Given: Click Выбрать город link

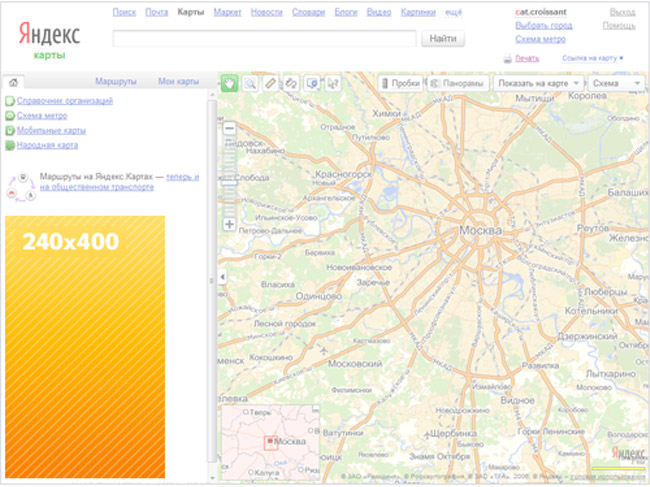Looking at the screenshot, I should [544, 26].
